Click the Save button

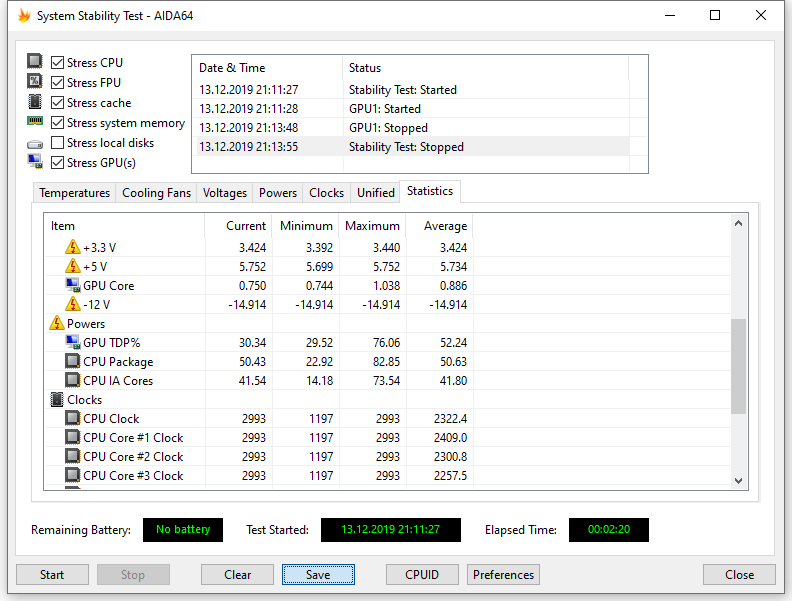pos(318,575)
